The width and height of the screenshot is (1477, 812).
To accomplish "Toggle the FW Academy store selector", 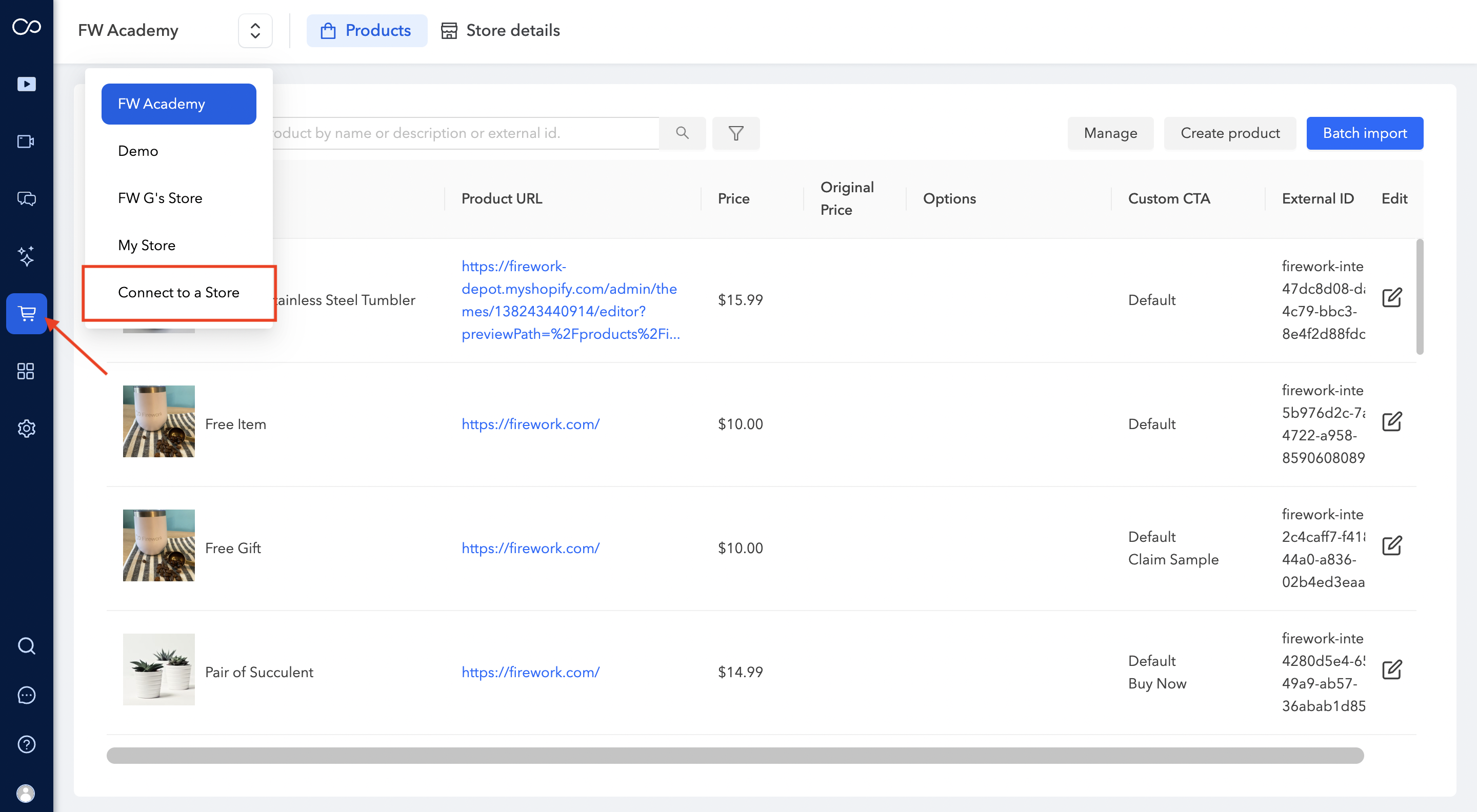I will 255,30.
